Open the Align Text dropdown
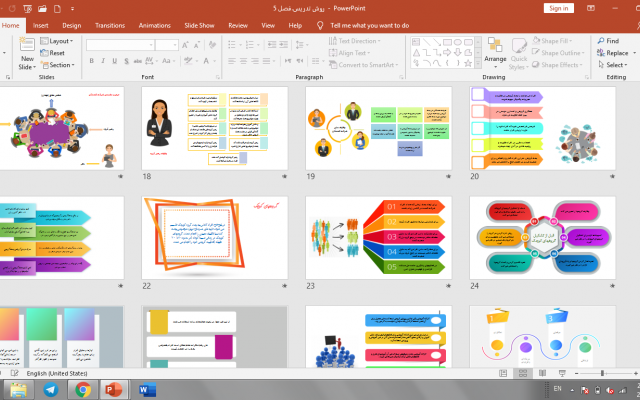Viewport: 640px width, 400px height. (349, 53)
